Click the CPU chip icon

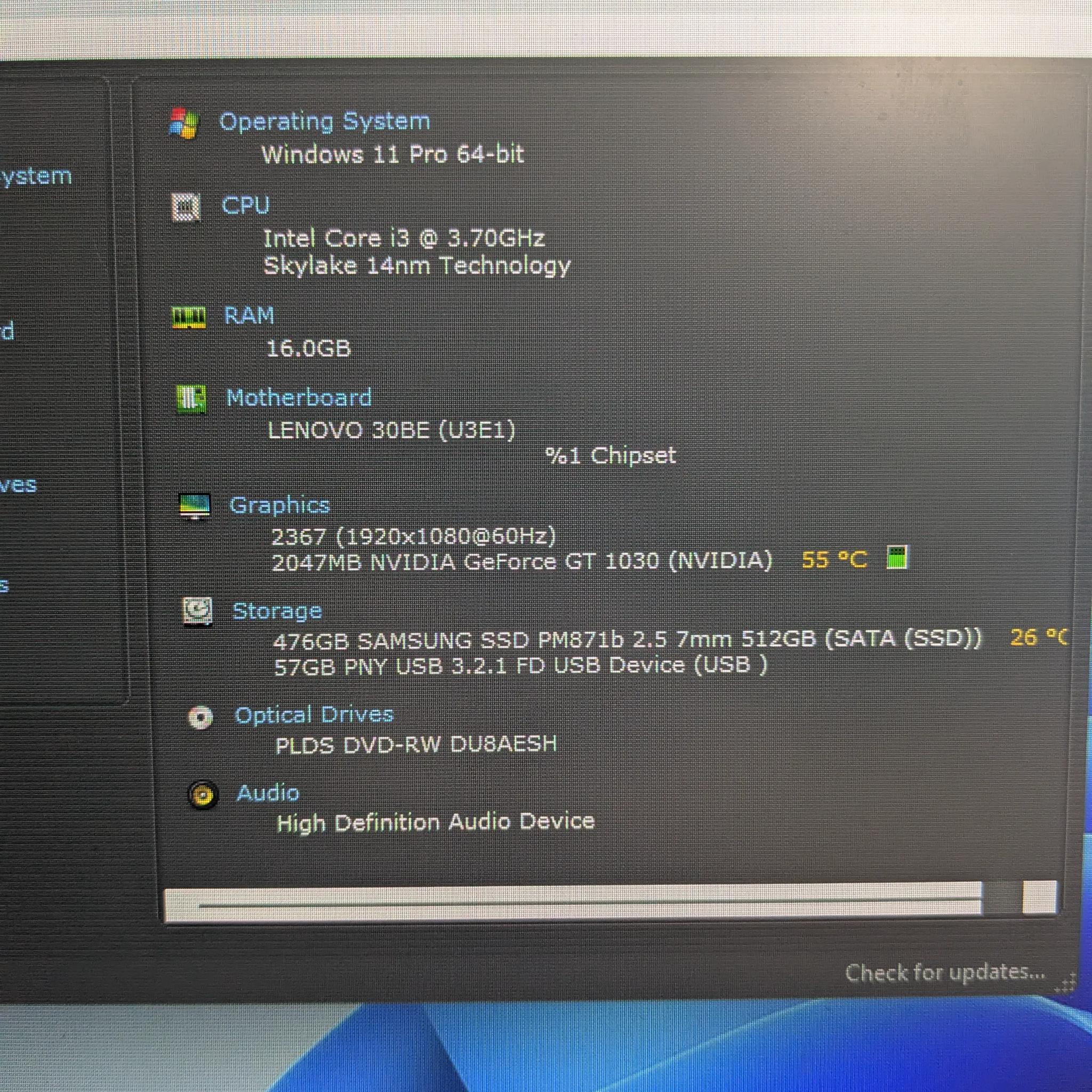click(x=186, y=207)
